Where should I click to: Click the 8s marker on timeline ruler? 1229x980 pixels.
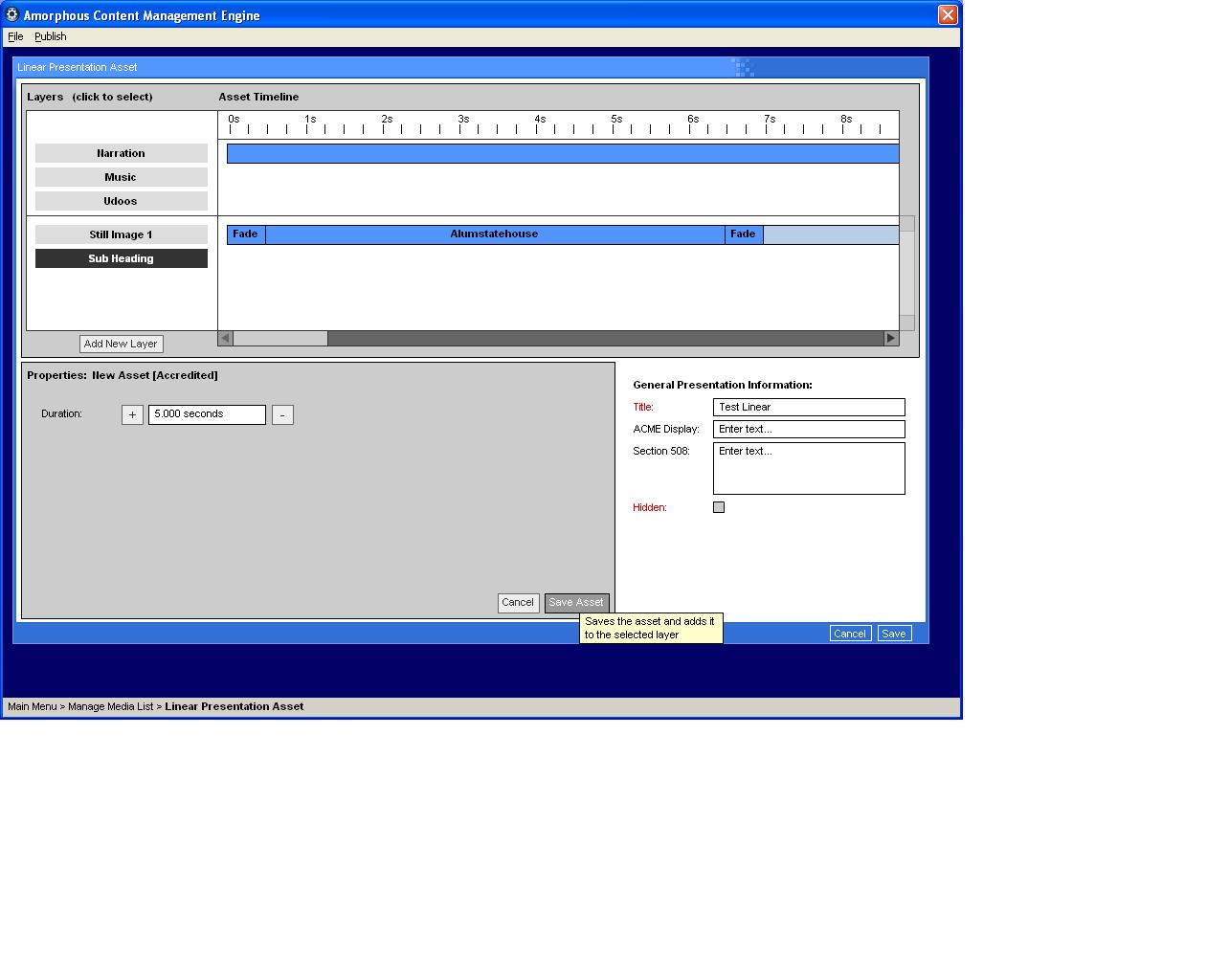(x=846, y=120)
